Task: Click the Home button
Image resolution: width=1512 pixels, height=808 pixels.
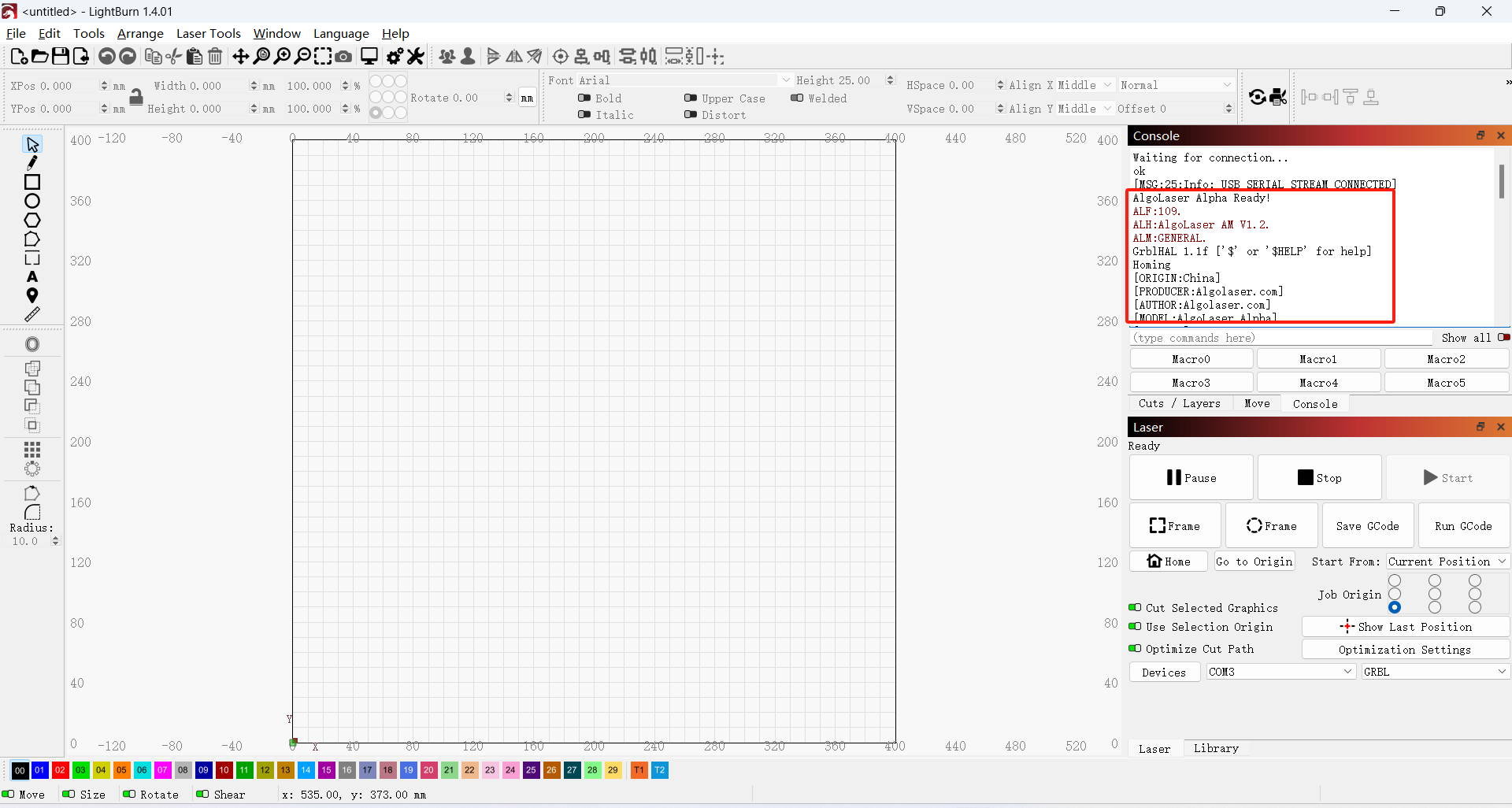Action: click(1169, 561)
